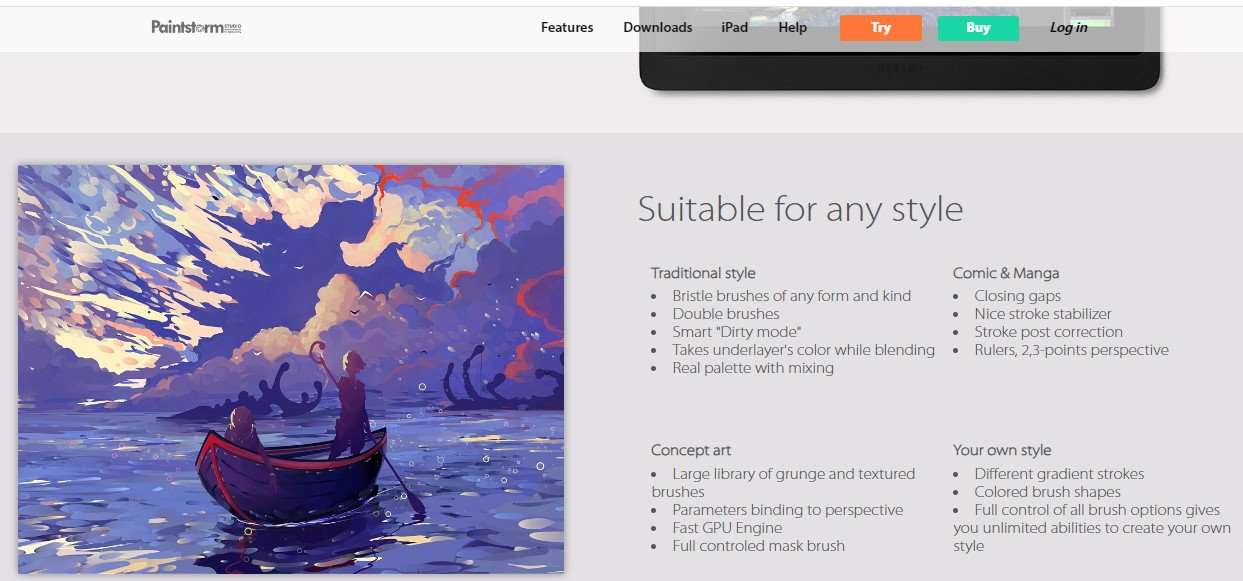Click the 'Traditional style' subheading
Viewport: 1243px width, 581px height.
click(x=703, y=273)
